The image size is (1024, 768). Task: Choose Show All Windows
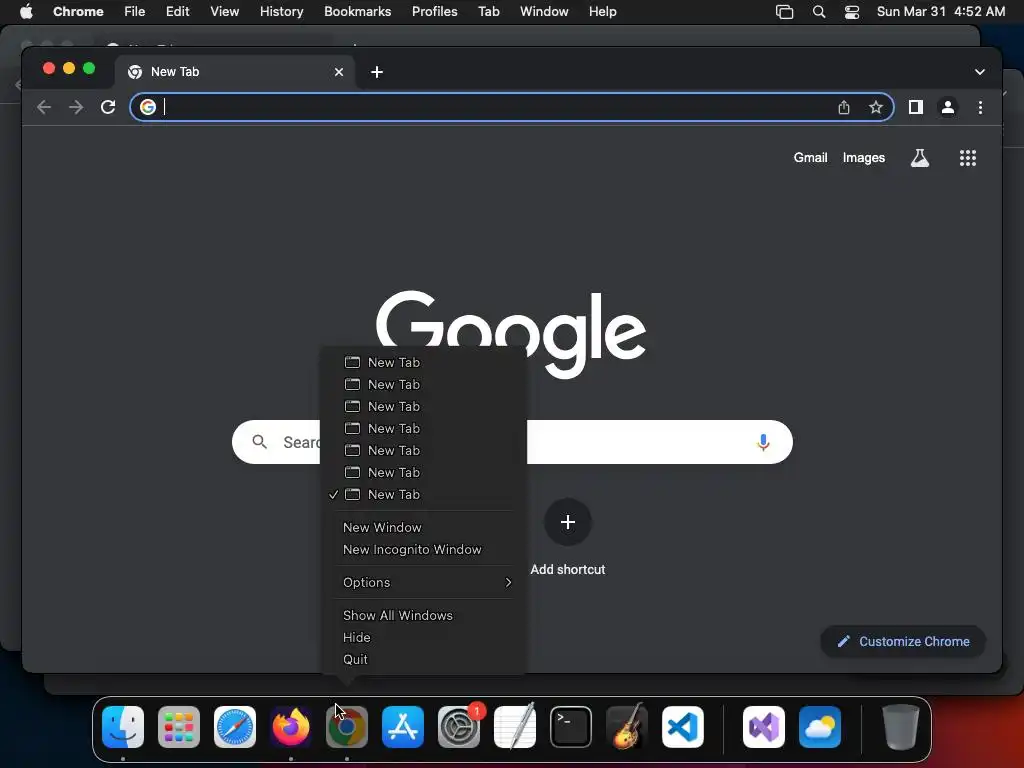pos(423,615)
